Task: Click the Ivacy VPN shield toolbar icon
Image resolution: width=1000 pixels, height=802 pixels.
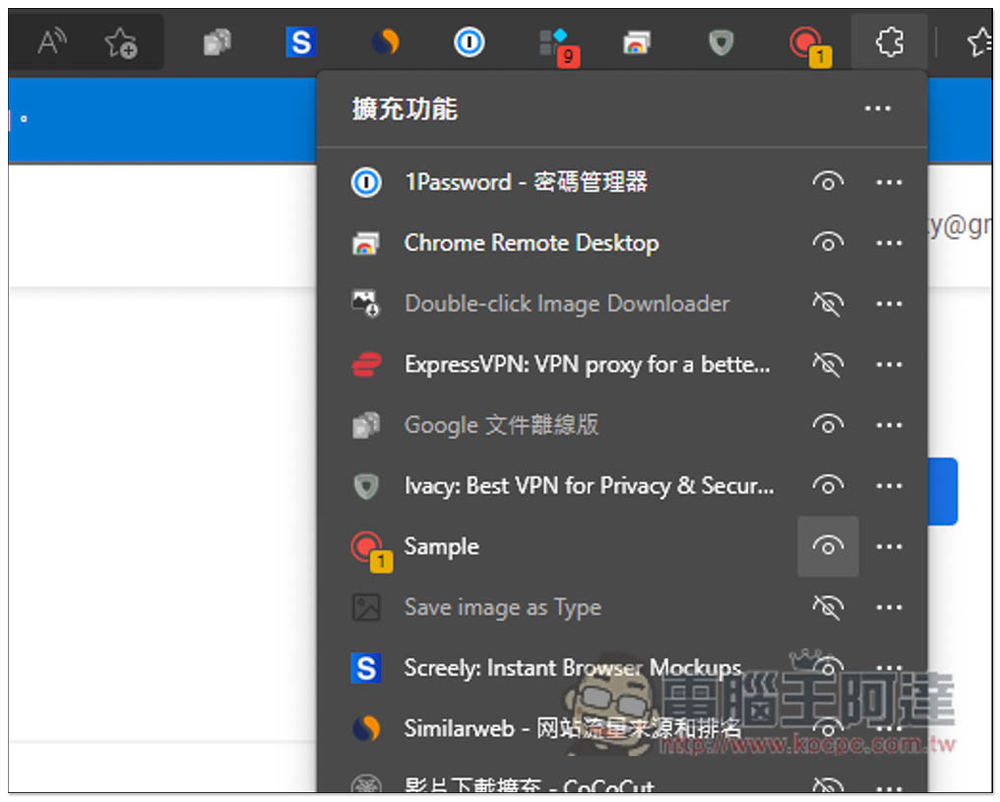Action: (x=720, y=42)
